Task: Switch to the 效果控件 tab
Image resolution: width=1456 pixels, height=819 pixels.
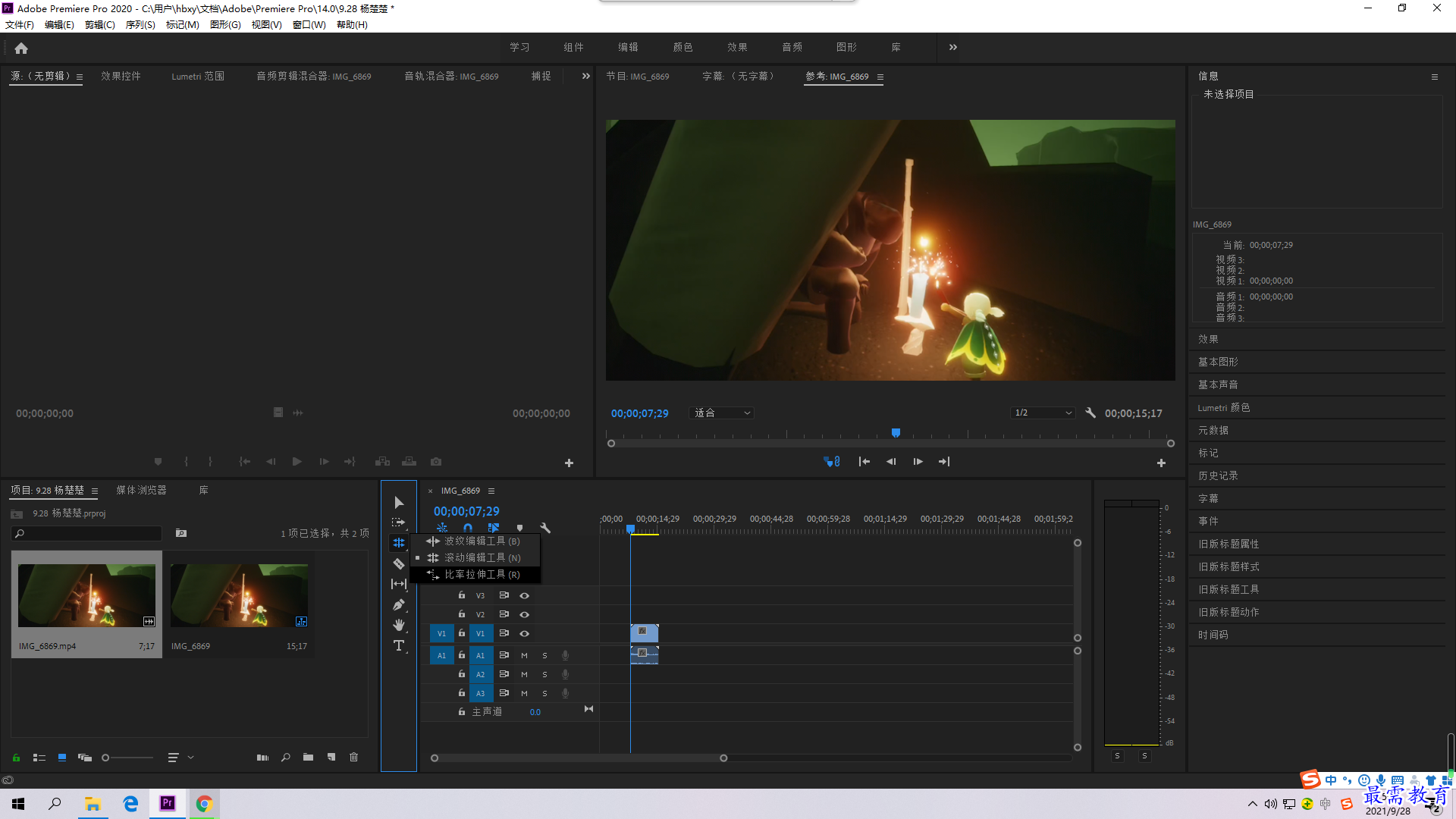Action: [x=121, y=76]
